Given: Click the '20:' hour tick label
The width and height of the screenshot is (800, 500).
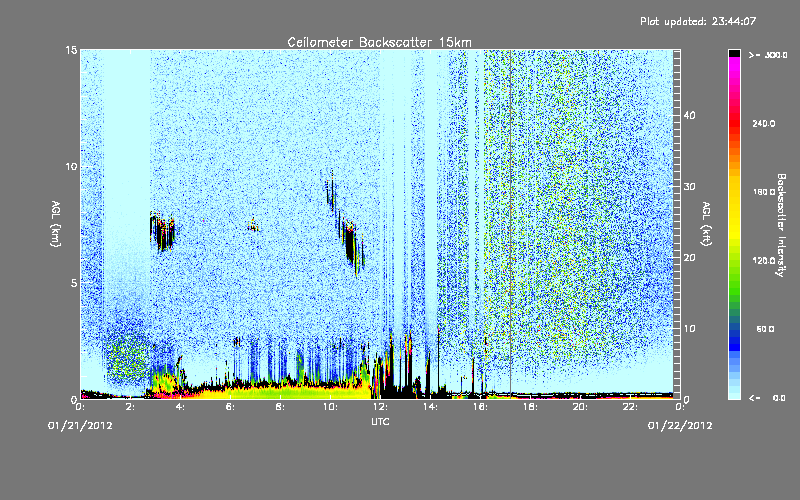Looking at the screenshot, I should (580, 407).
